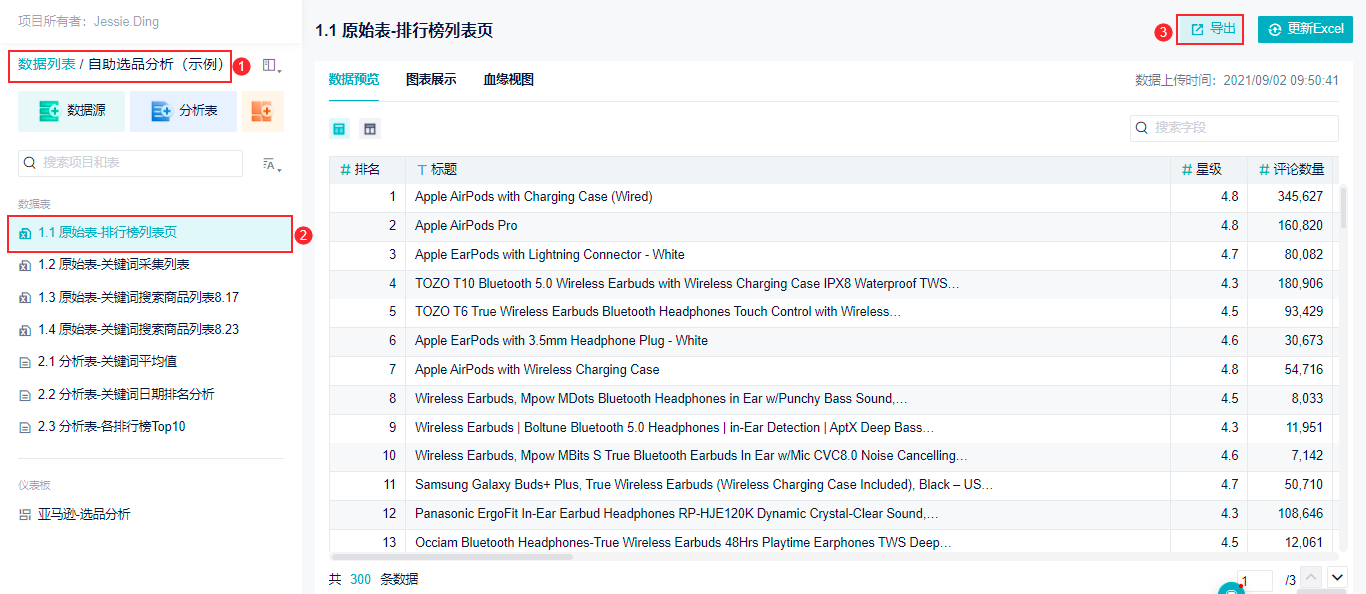Select 1.1 原始表-排行榜列表页 in list
The height and width of the screenshot is (594, 1366).
(150, 233)
